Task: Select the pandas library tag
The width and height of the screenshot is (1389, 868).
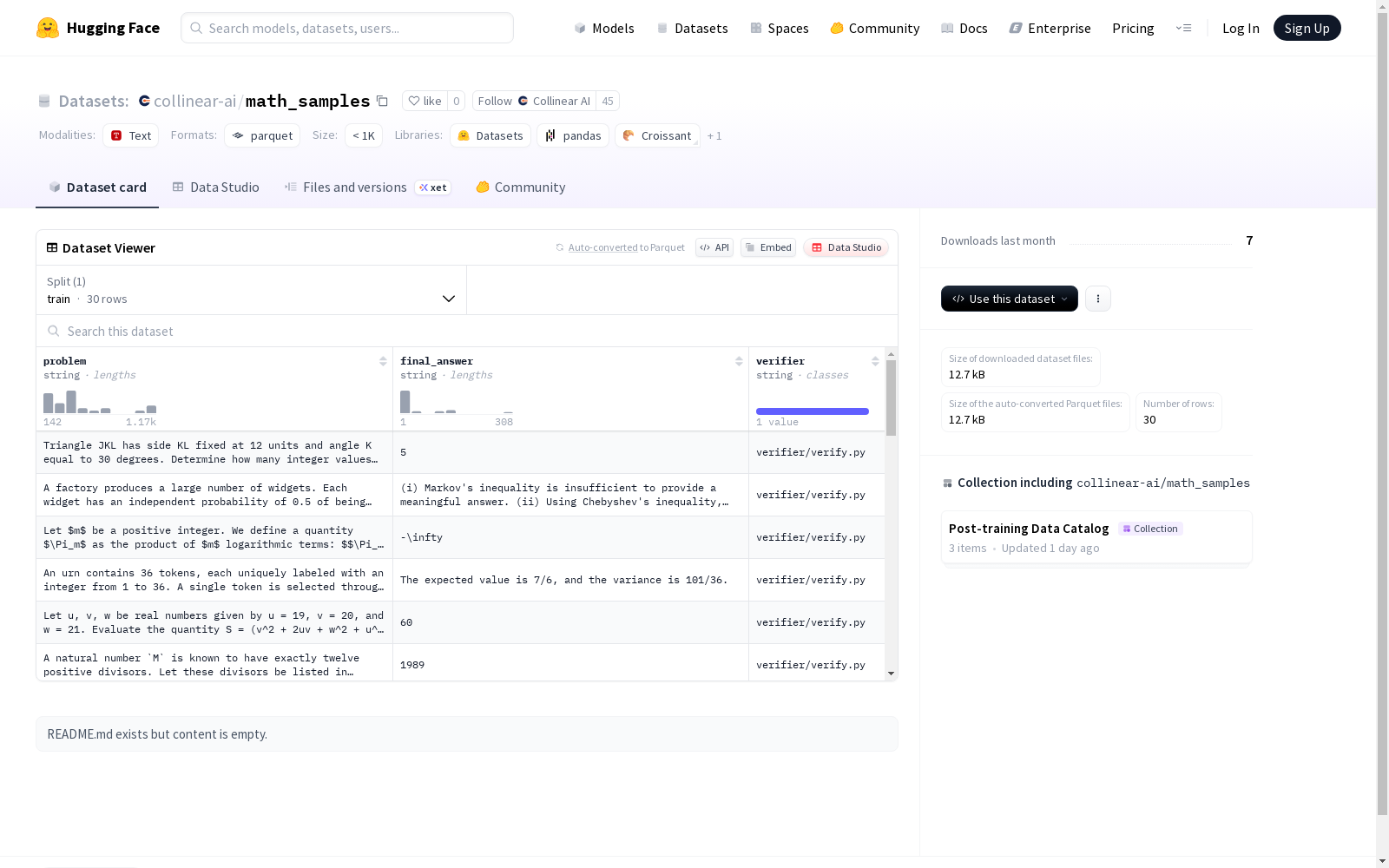Action: [x=573, y=135]
